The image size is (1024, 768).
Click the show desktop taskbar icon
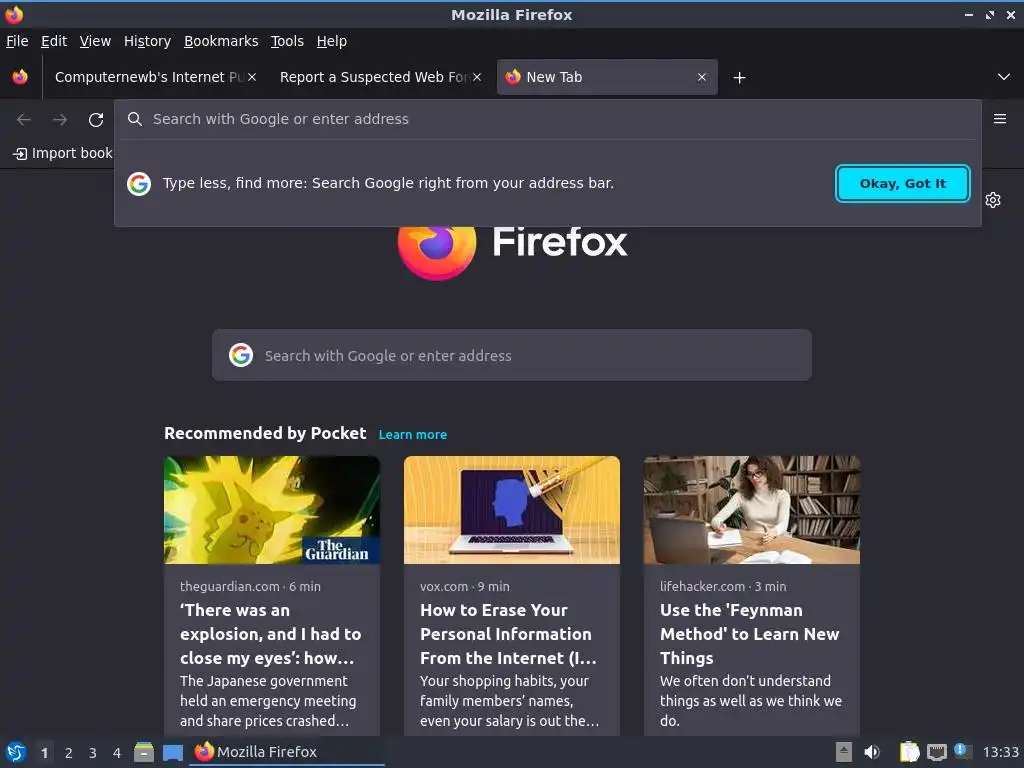[x=172, y=752]
